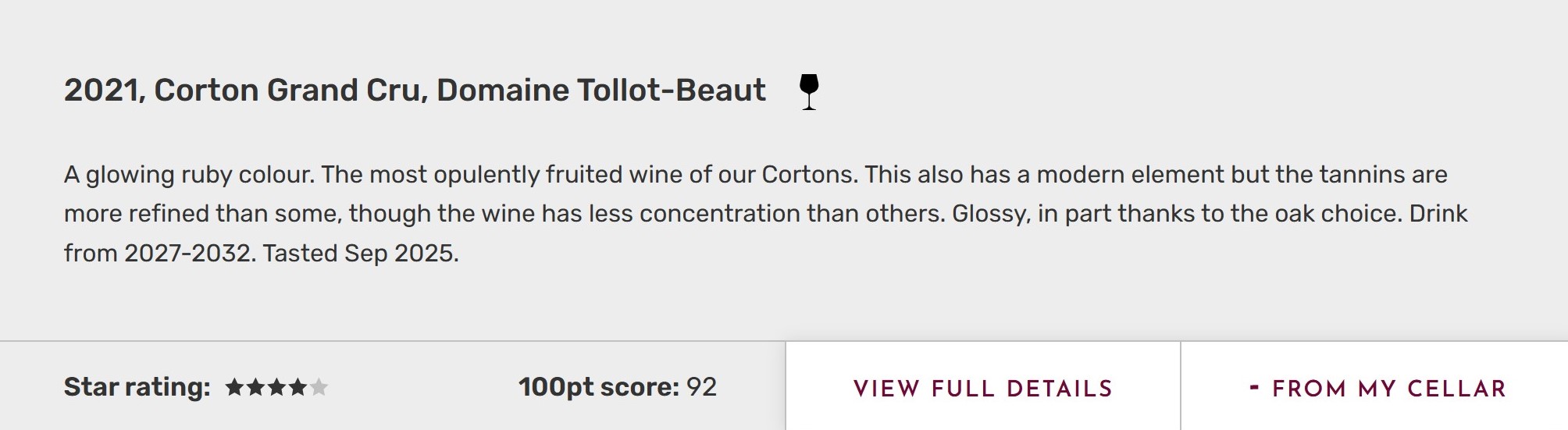The width and height of the screenshot is (1568, 430).
Task: Click the 2027-2032 drinking window text
Action: click(187, 254)
